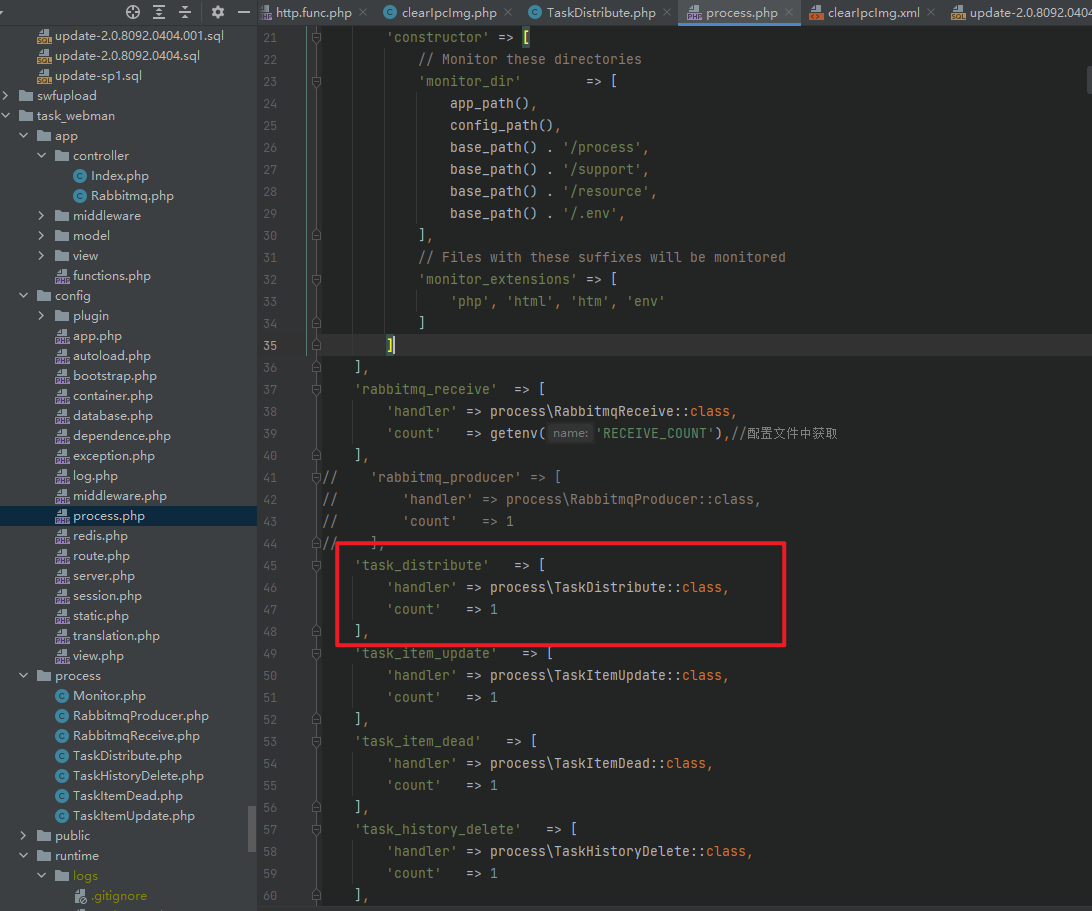Expand the view folder
The width and height of the screenshot is (1092, 911).
(x=42, y=256)
